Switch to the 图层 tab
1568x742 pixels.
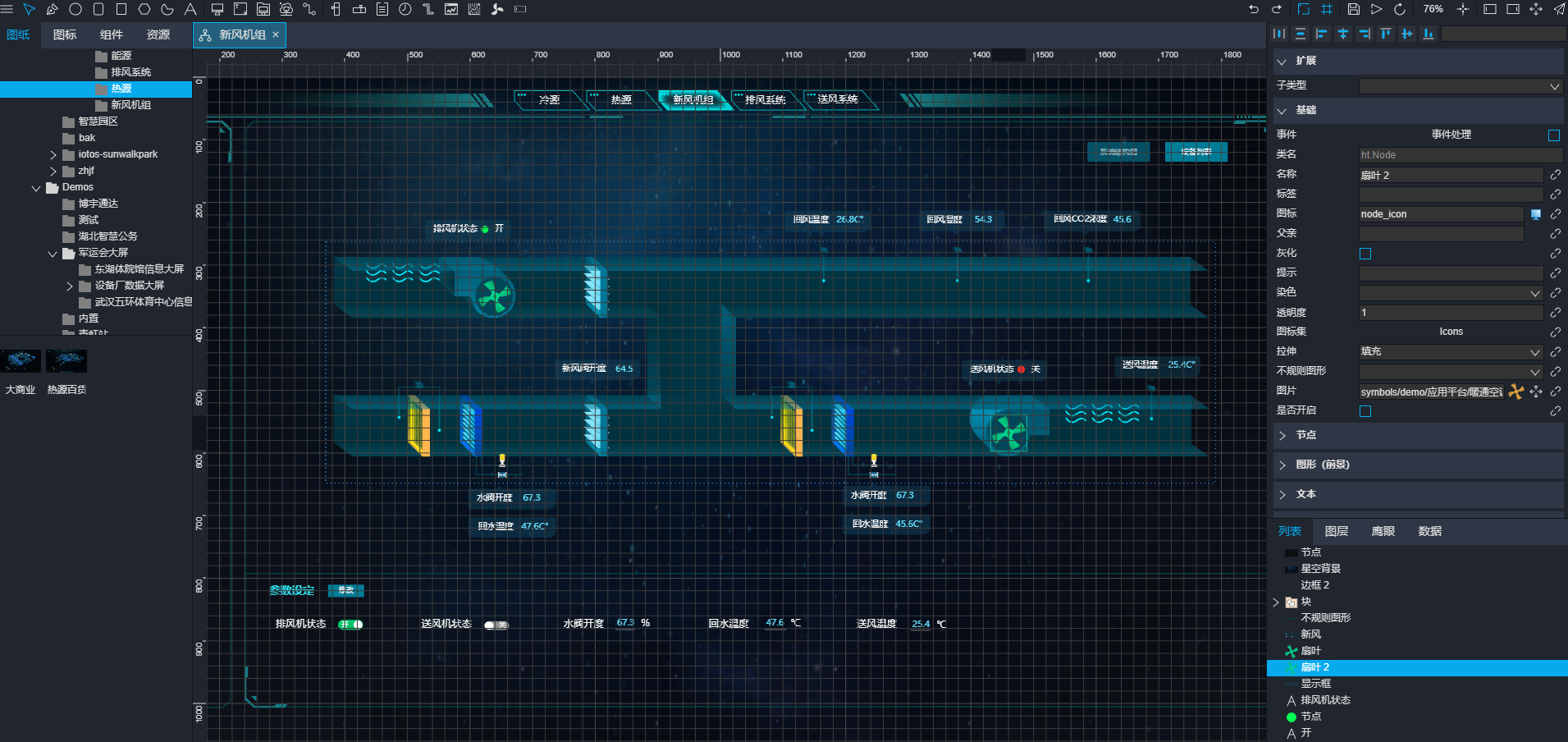coord(1337,531)
